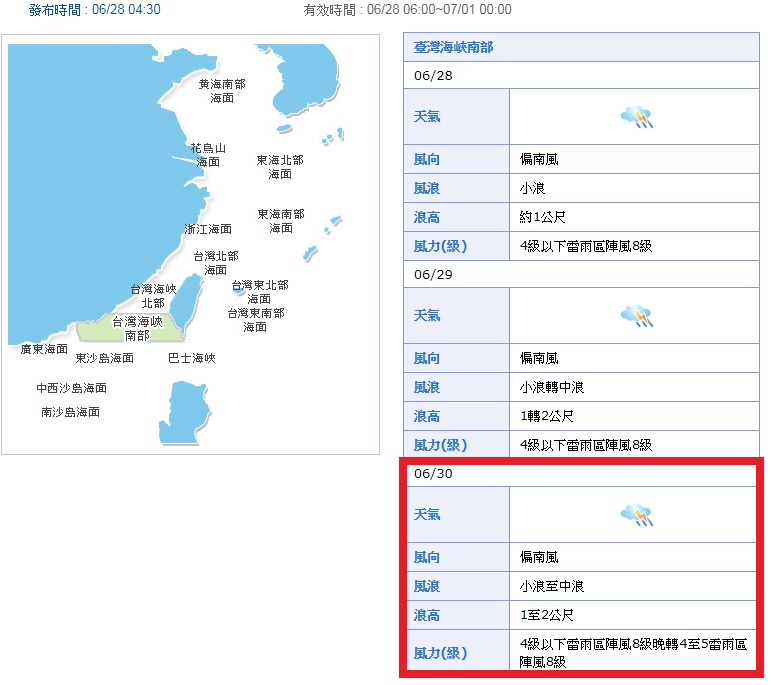Screen dimensions: 771x685
Task: Select 台灣海峽北部 region on the map
Action: pos(153,296)
